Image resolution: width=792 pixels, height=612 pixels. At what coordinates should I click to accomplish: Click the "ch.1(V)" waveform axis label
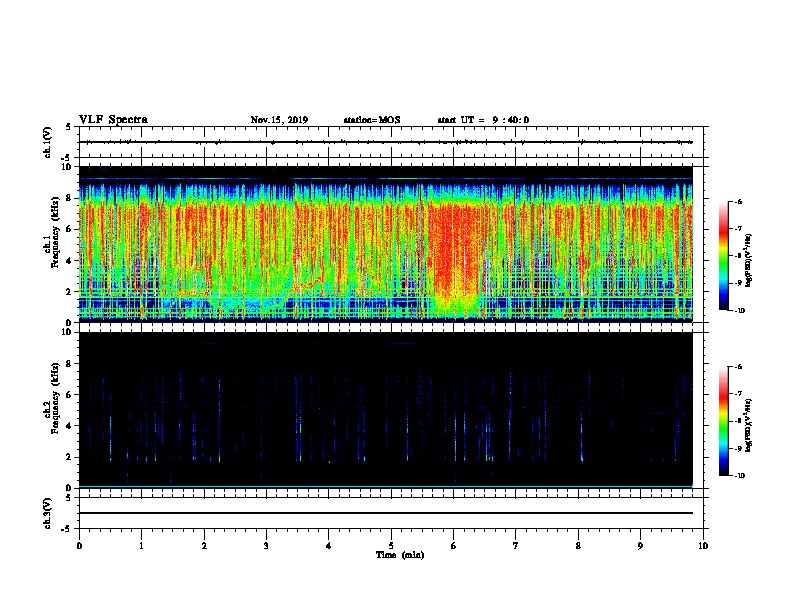tap(47, 142)
